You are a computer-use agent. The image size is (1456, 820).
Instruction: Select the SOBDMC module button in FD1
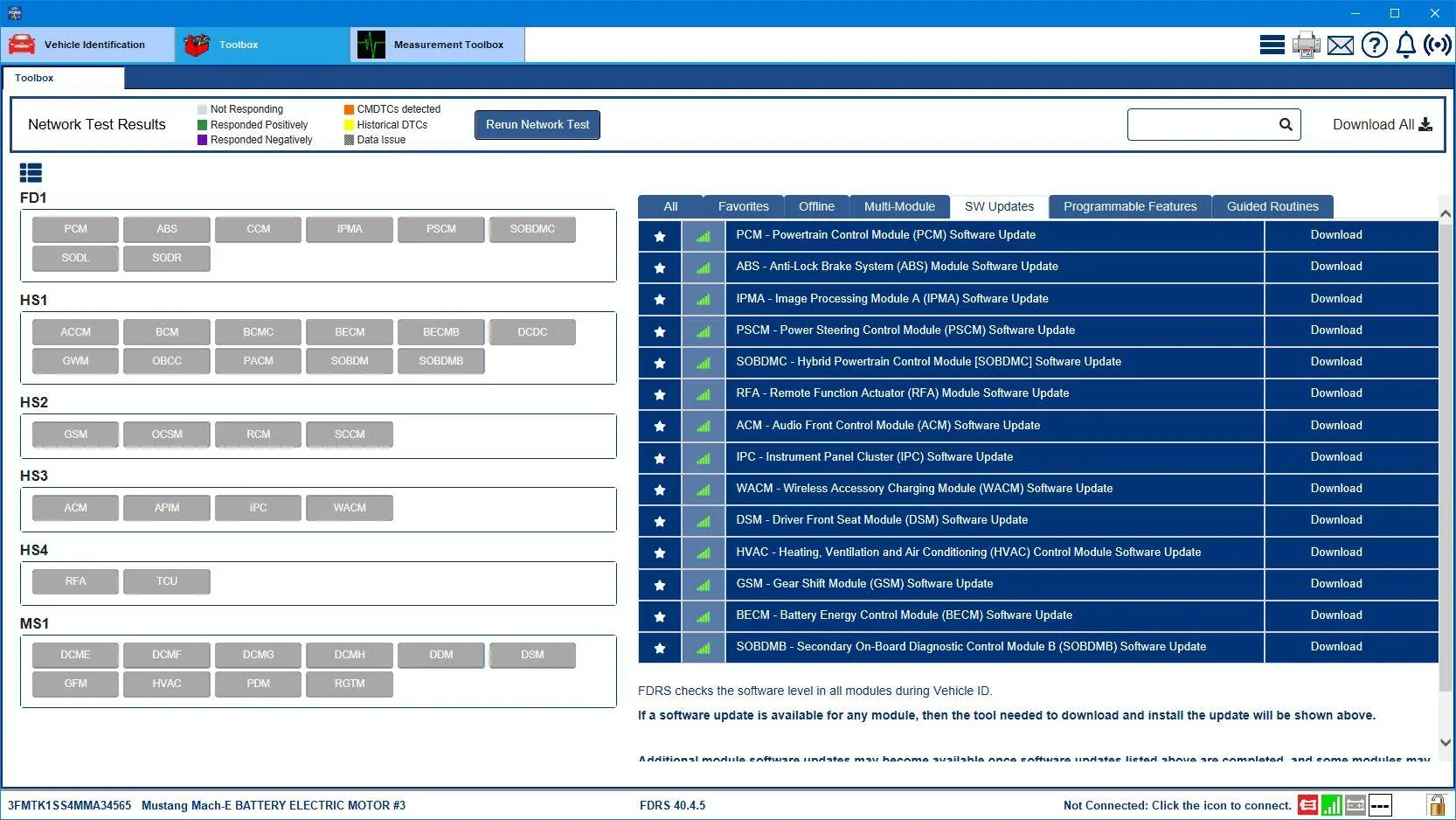coord(532,229)
